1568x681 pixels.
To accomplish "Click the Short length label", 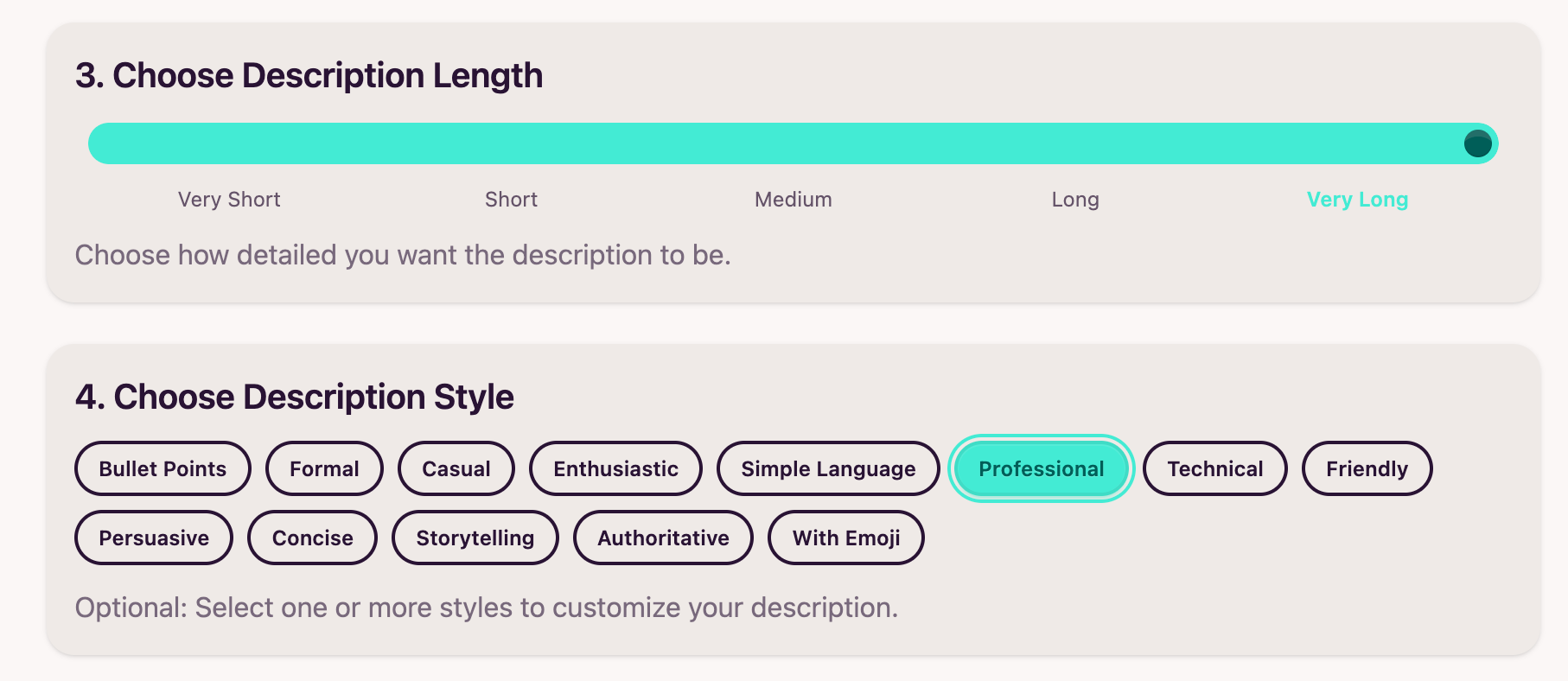I will 511,200.
